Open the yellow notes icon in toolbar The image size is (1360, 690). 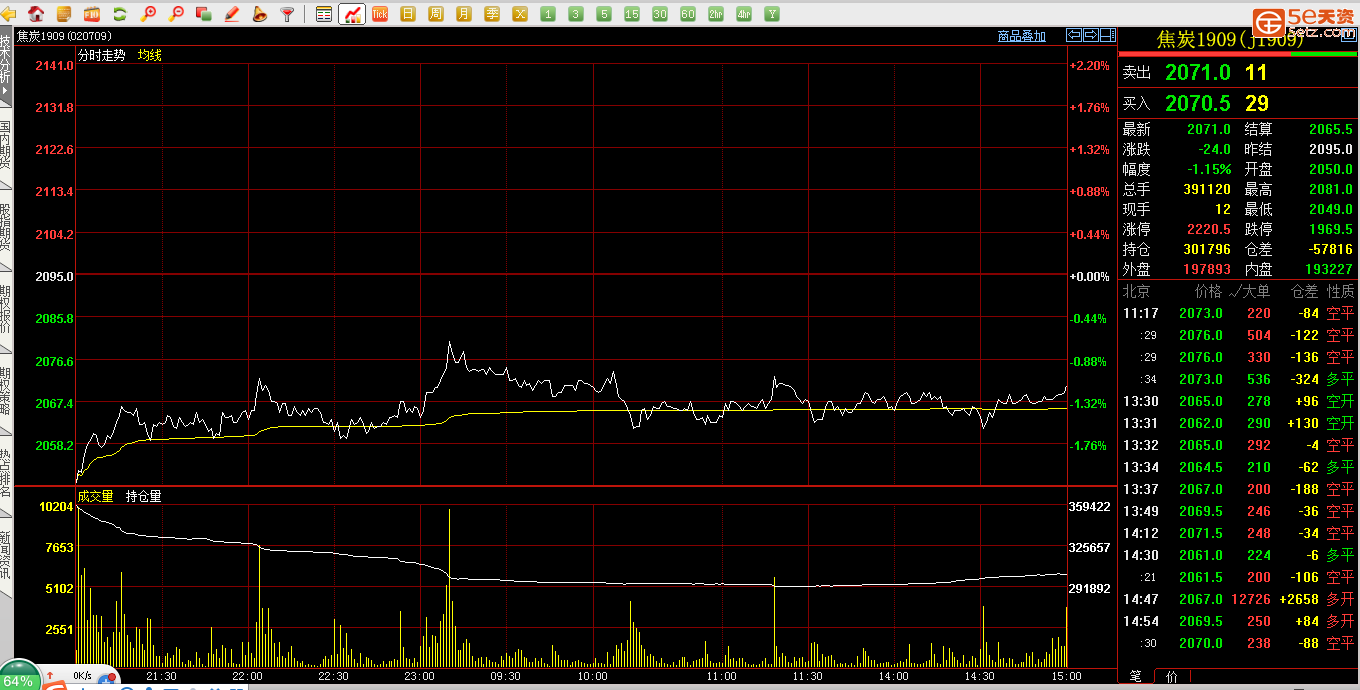tap(64, 14)
